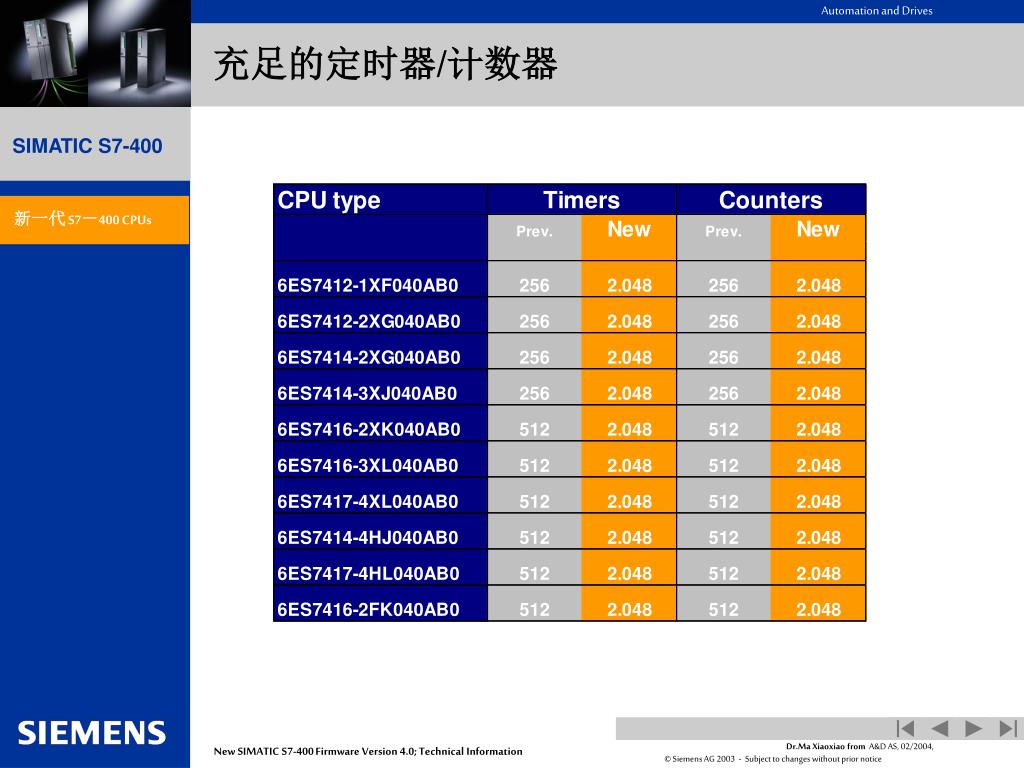Screen dimensions: 1024x768
Task: Select row 6ES7414-2XG040AB0
Action: (x=569, y=351)
